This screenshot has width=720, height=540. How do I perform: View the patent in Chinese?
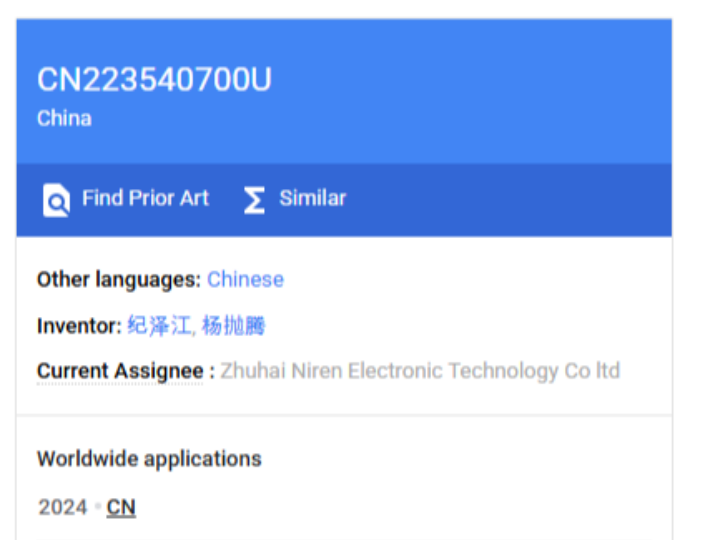pos(245,279)
